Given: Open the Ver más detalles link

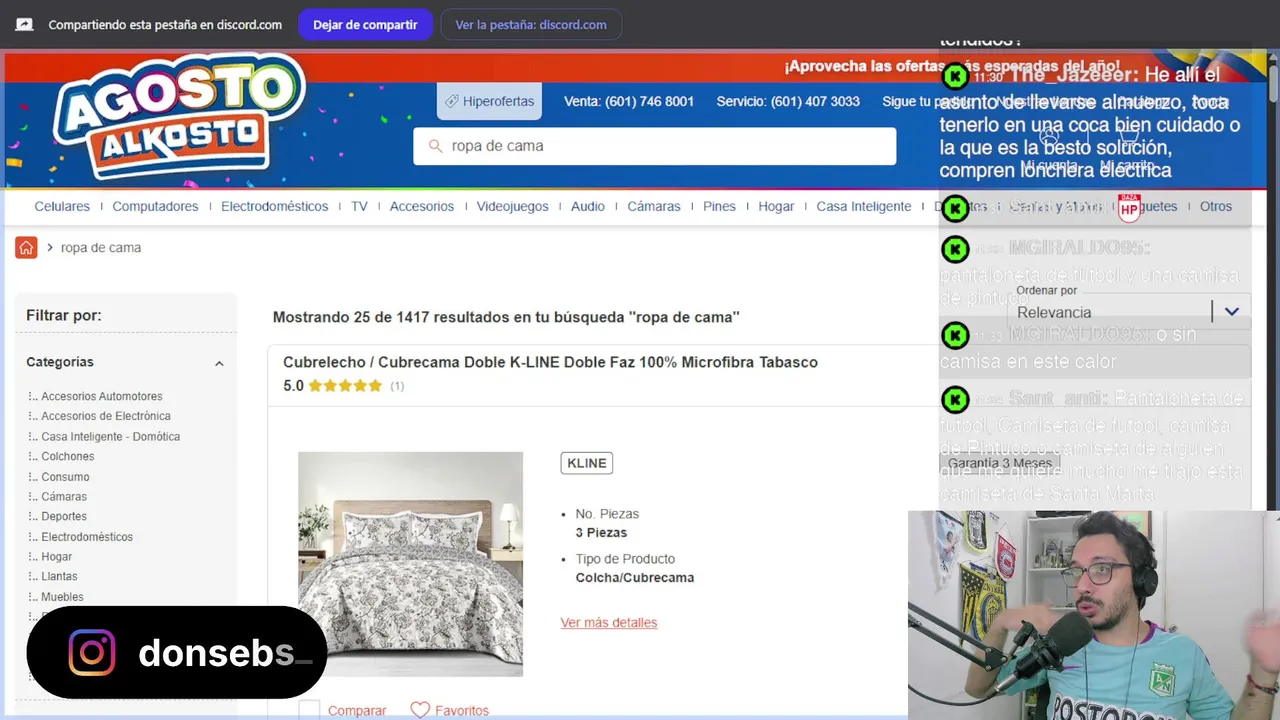Looking at the screenshot, I should (x=609, y=622).
